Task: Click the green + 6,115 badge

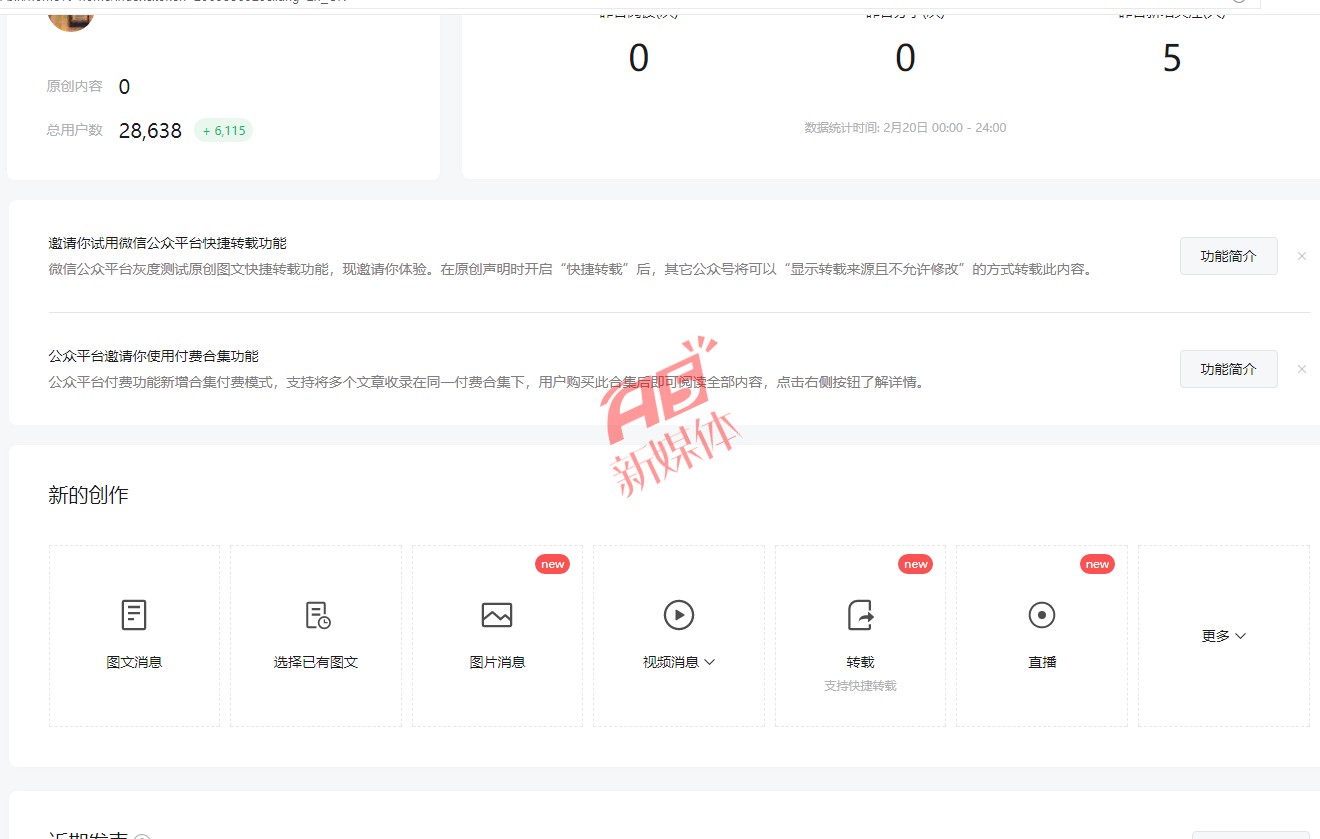Action: pyautogui.click(x=223, y=131)
